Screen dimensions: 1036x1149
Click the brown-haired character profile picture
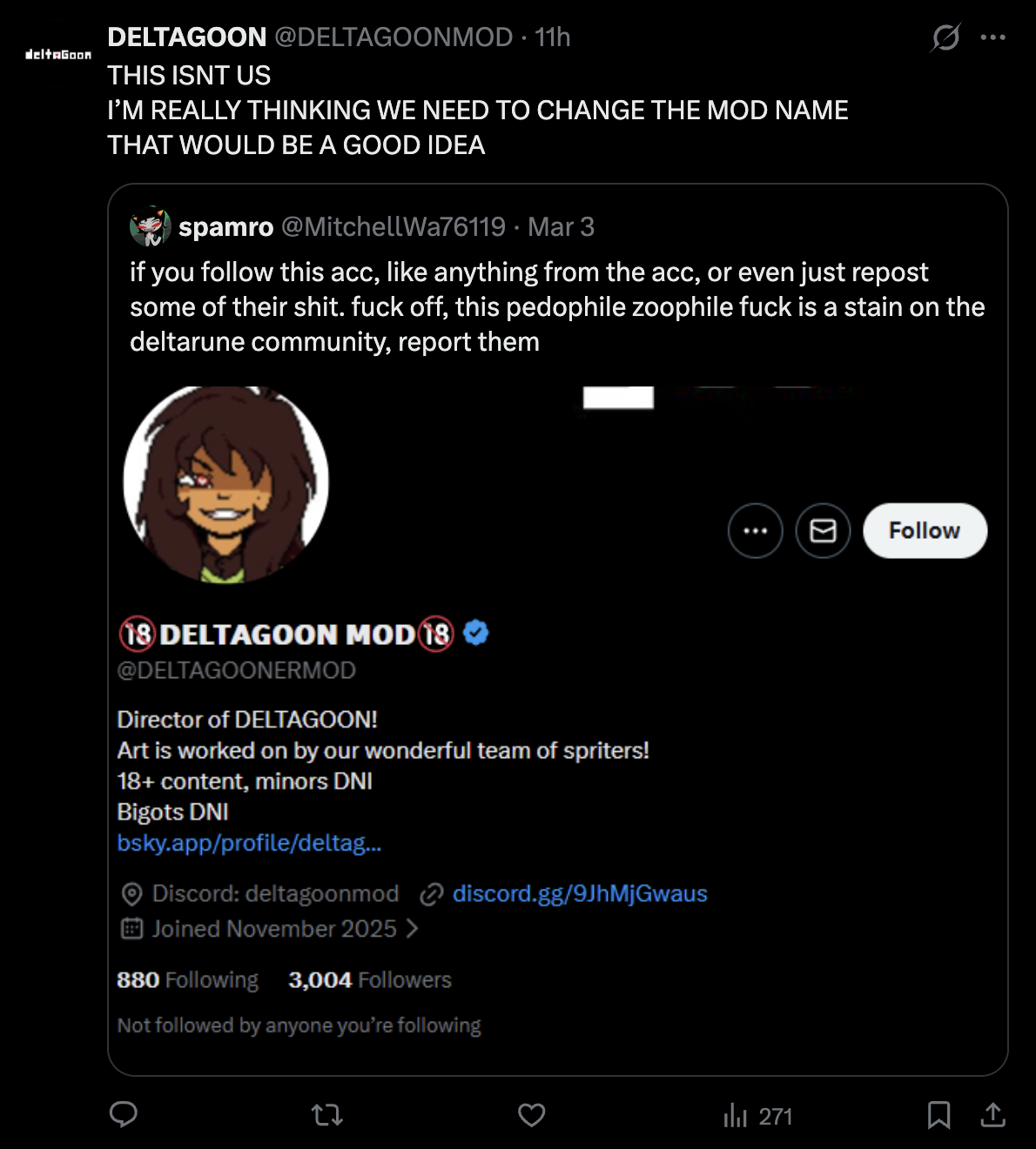pos(226,483)
